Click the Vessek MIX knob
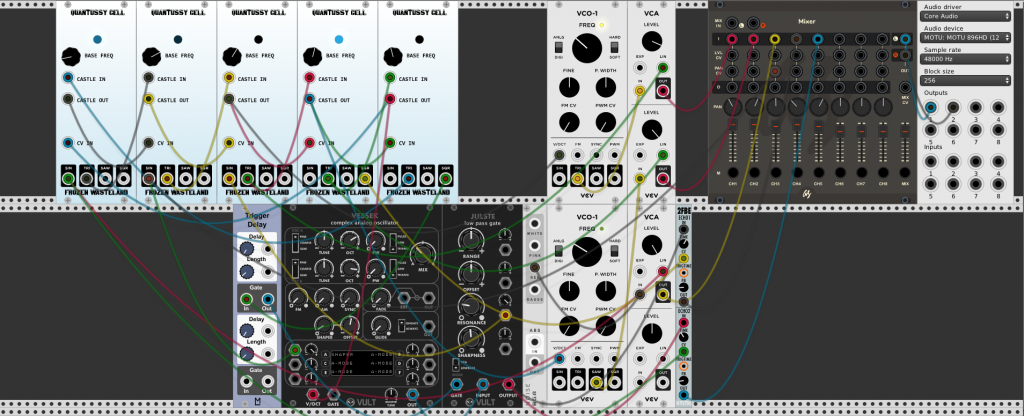Image resolution: width=1024 pixels, height=416 pixels. point(423,254)
